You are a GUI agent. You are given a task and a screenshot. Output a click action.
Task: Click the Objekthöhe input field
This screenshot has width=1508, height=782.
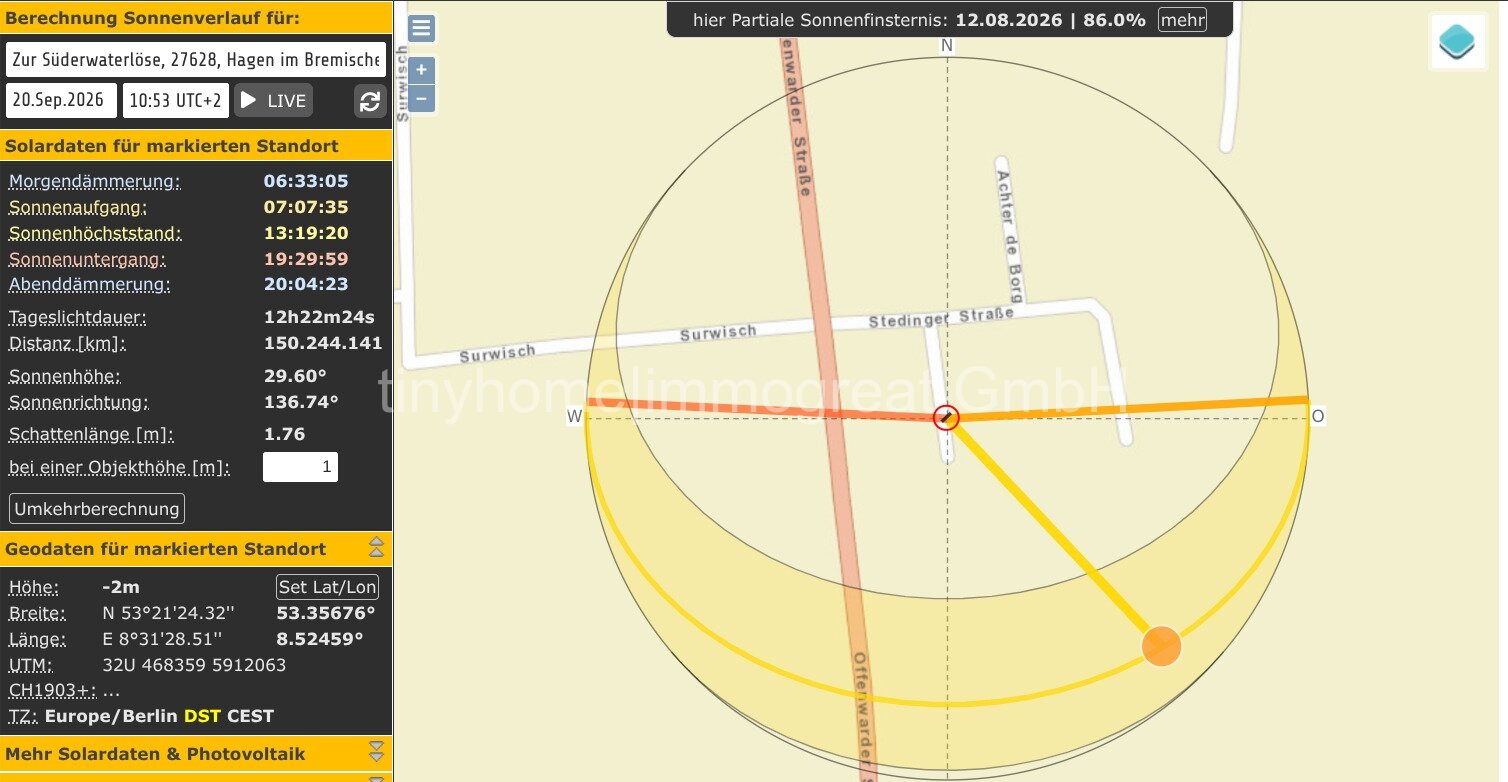[300, 467]
